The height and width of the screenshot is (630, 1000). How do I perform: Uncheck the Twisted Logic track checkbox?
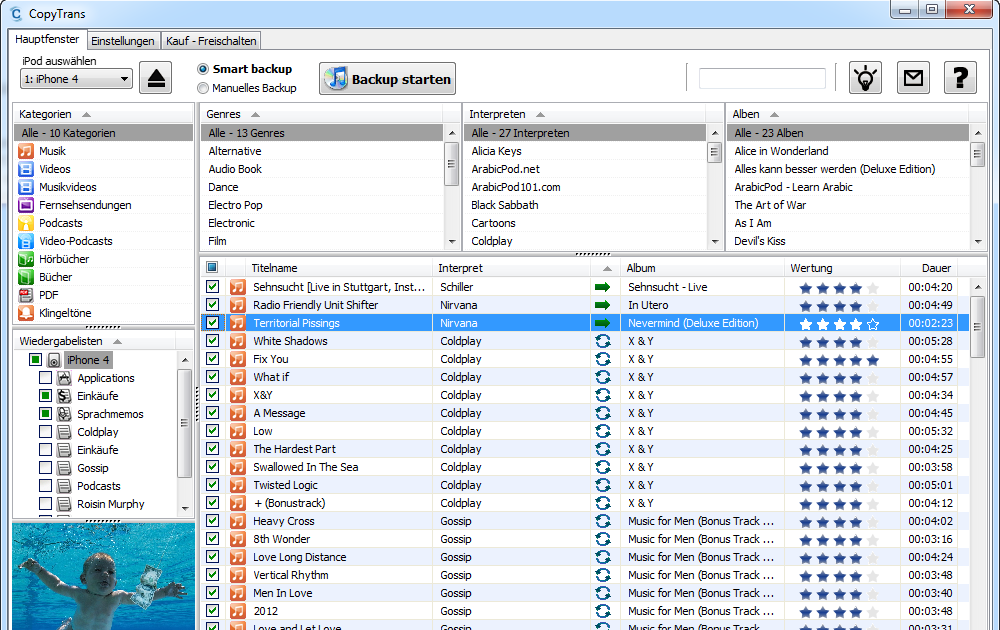pos(212,485)
